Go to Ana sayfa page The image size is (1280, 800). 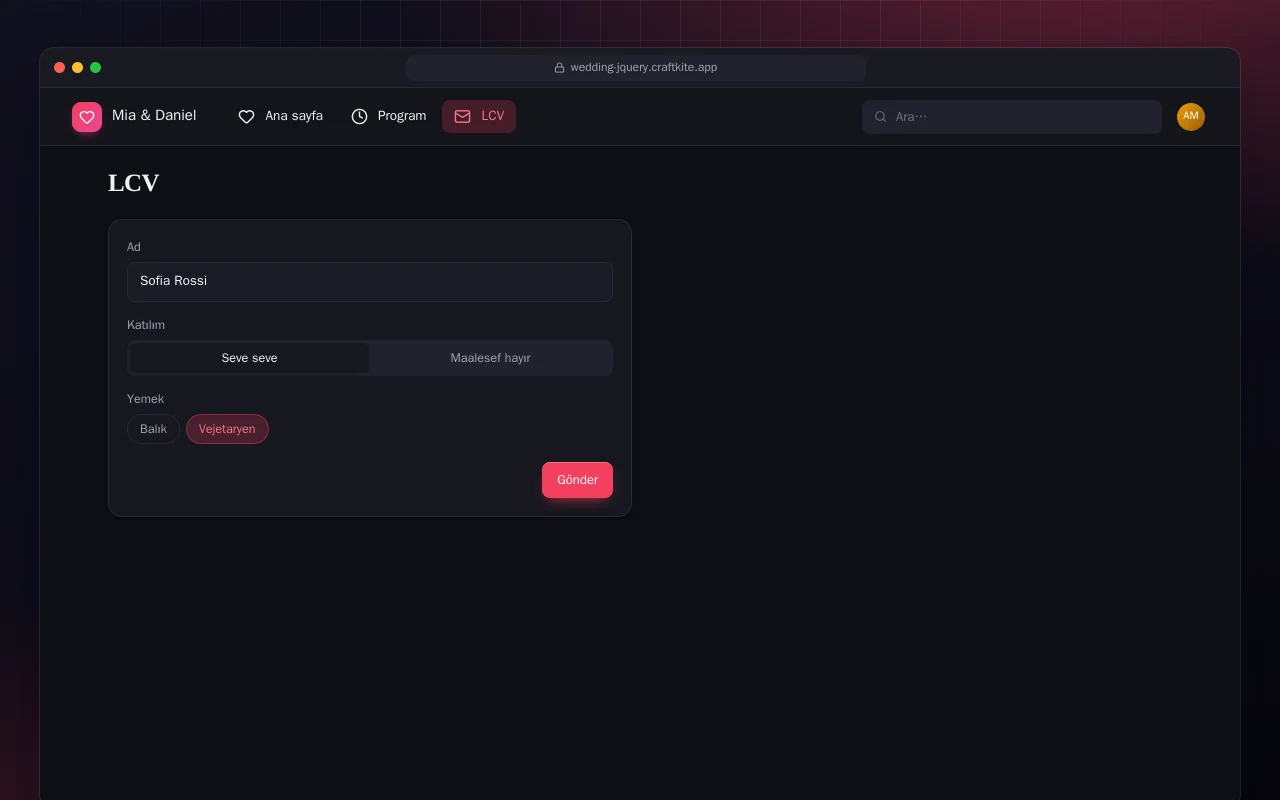[280, 116]
